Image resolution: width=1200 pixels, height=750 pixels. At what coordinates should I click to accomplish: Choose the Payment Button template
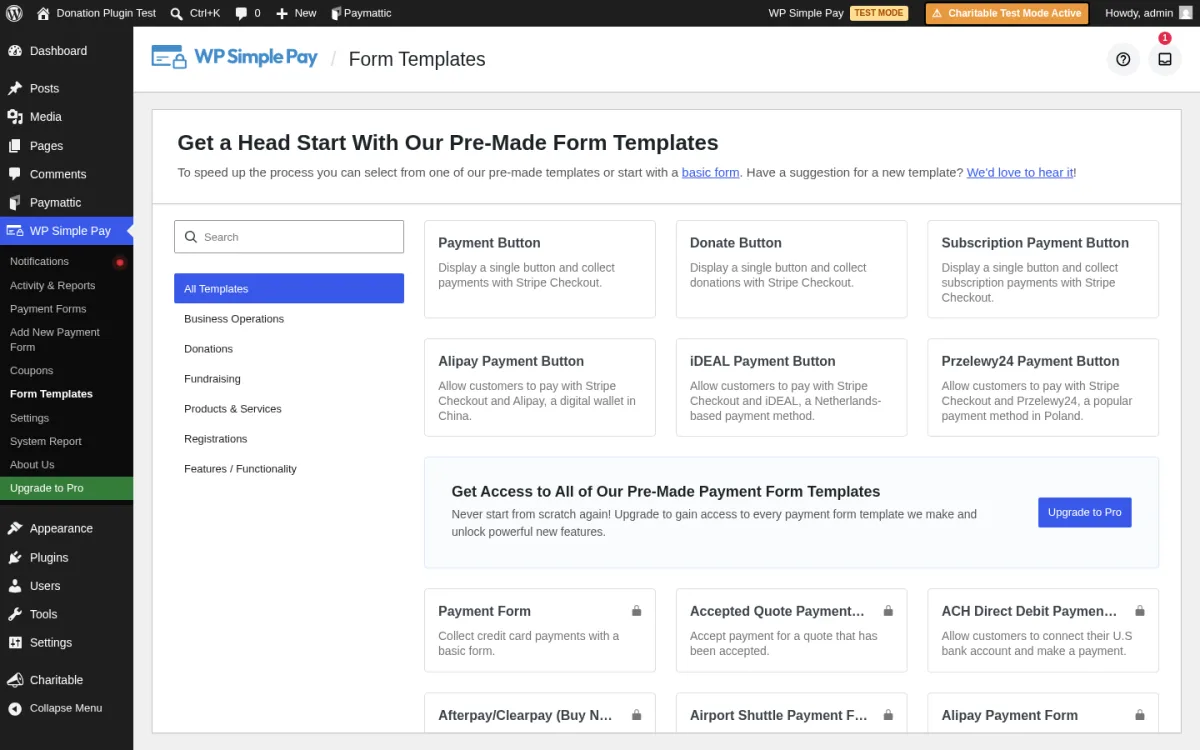pos(540,269)
